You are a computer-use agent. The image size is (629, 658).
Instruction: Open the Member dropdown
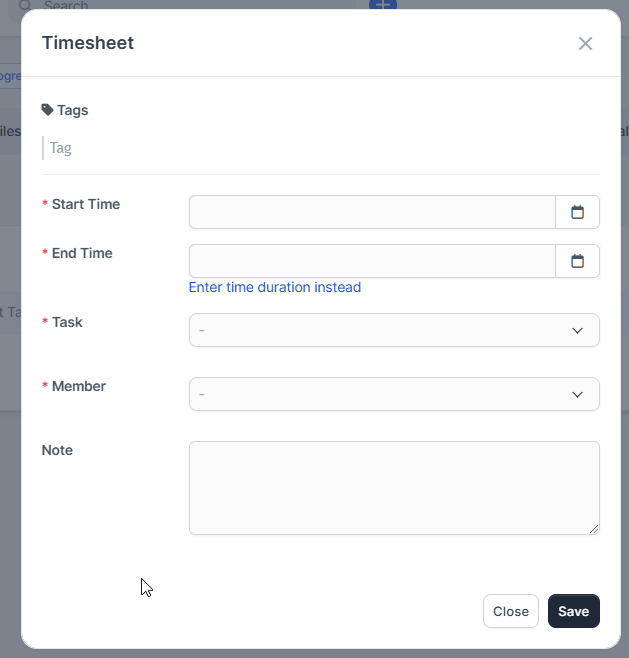(380, 394)
